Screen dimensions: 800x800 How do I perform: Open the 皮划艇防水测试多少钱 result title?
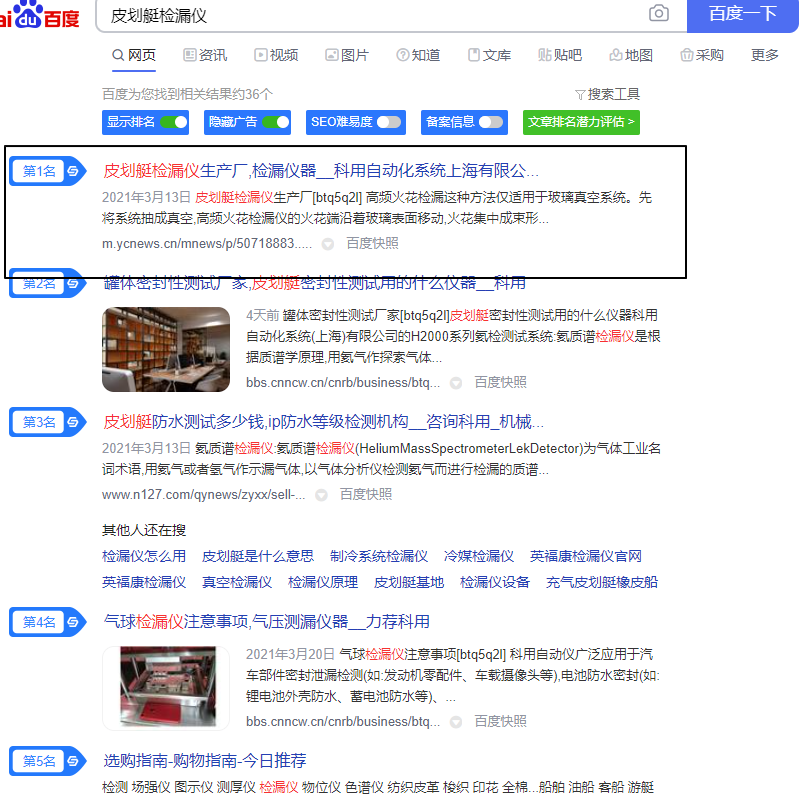323,422
